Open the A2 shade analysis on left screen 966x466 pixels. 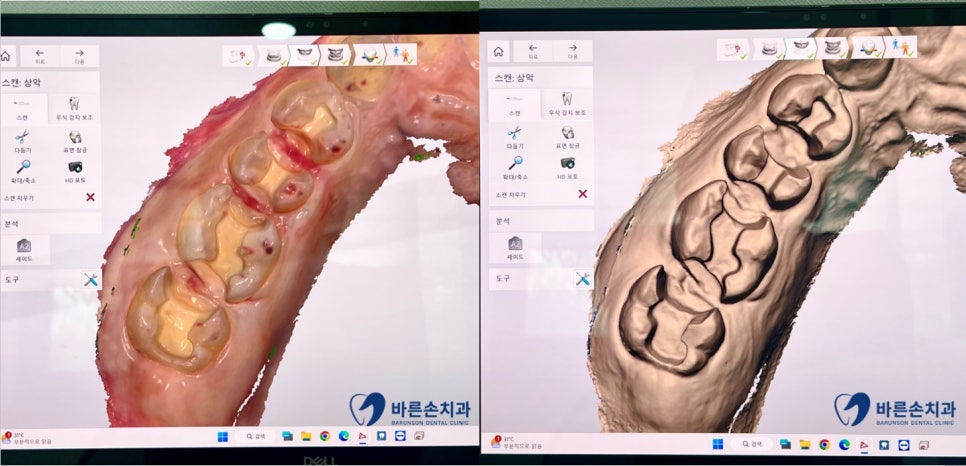point(24,246)
